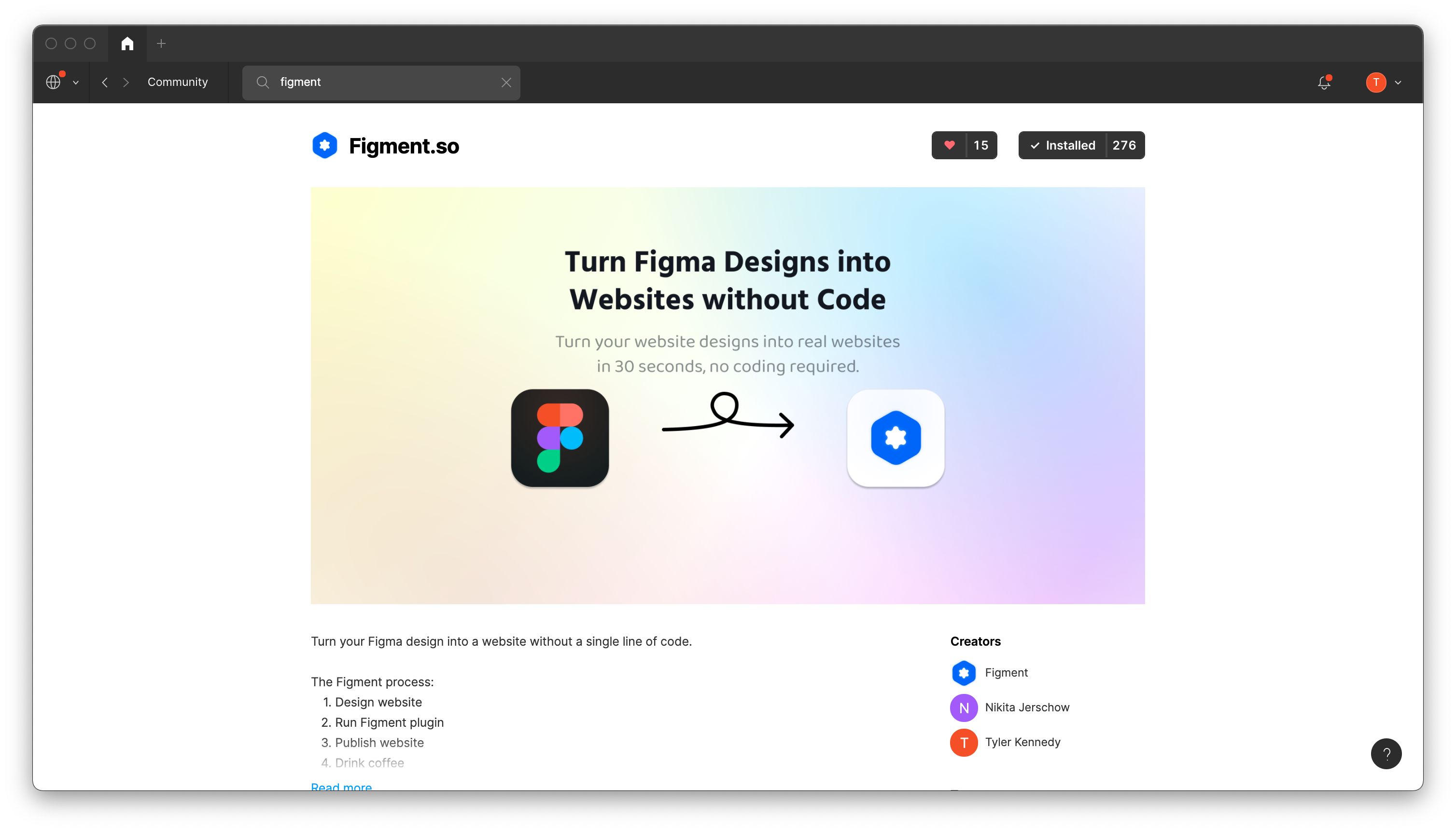This screenshot has height=831, width=1456.
Task: Go forward with the right chevron
Action: (x=126, y=82)
